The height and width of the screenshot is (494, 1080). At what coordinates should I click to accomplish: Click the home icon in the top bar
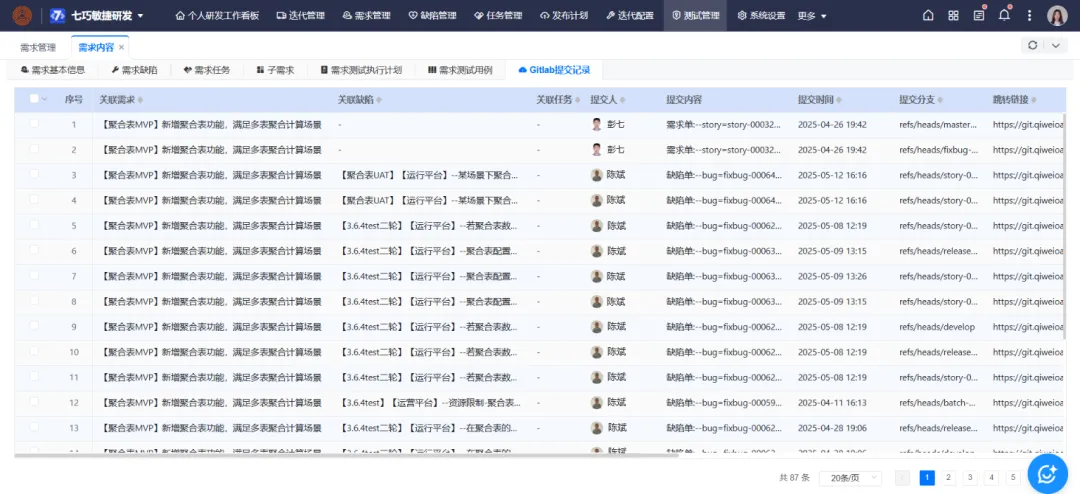click(928, 16)
